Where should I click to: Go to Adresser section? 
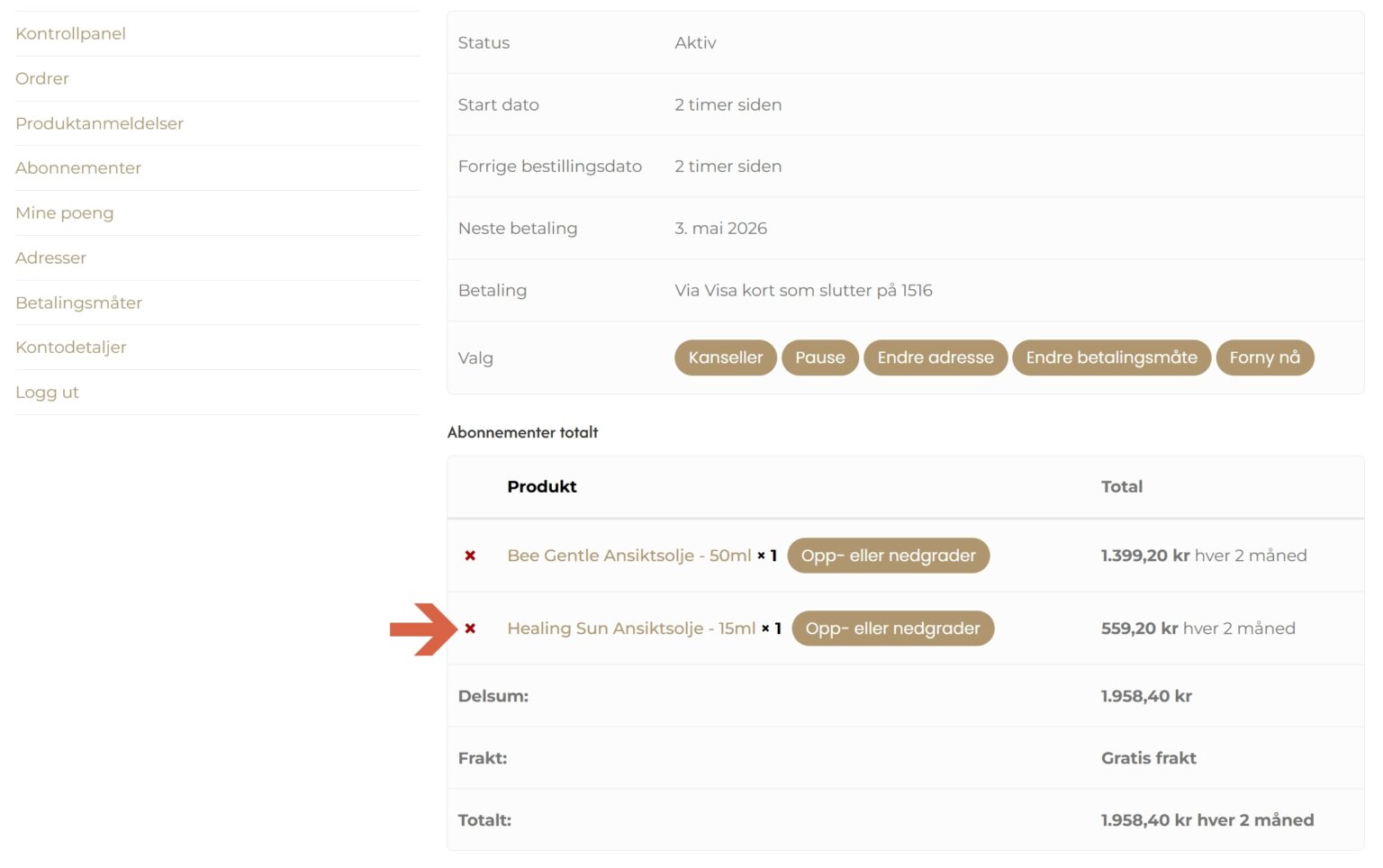[50, 258]
